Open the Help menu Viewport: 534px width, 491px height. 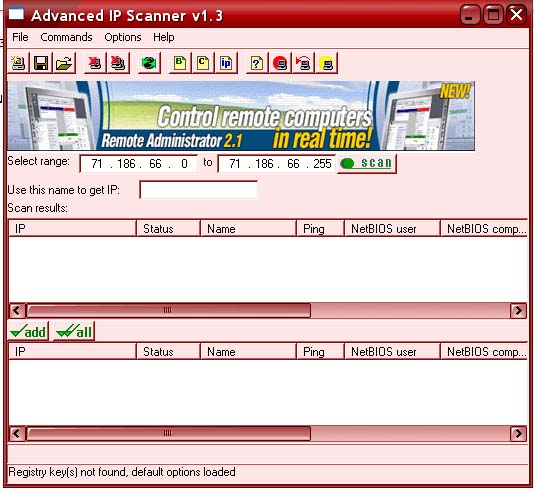point(163,37)
